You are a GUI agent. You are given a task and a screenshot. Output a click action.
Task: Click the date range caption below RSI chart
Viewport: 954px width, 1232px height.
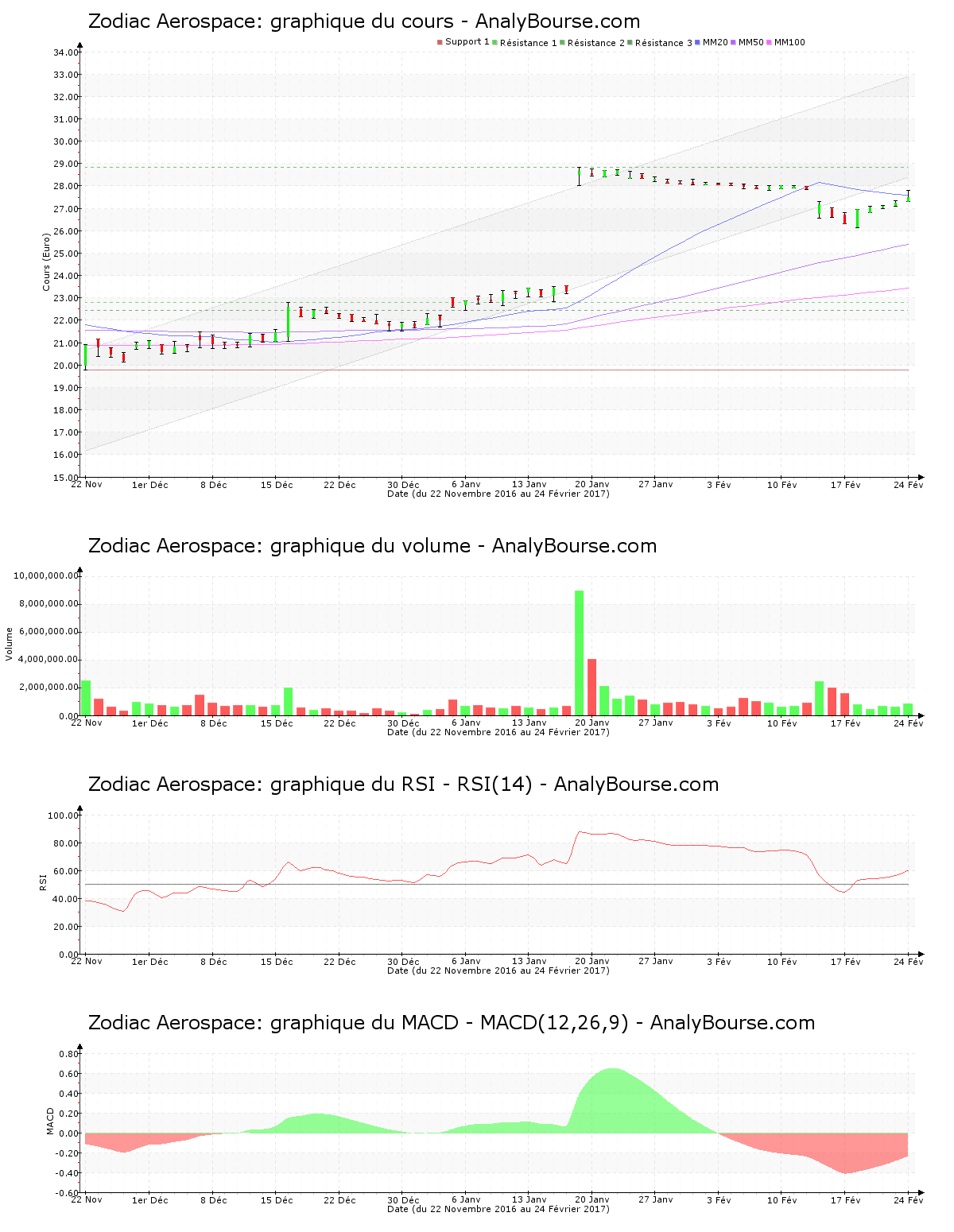[x=498, y=970]
